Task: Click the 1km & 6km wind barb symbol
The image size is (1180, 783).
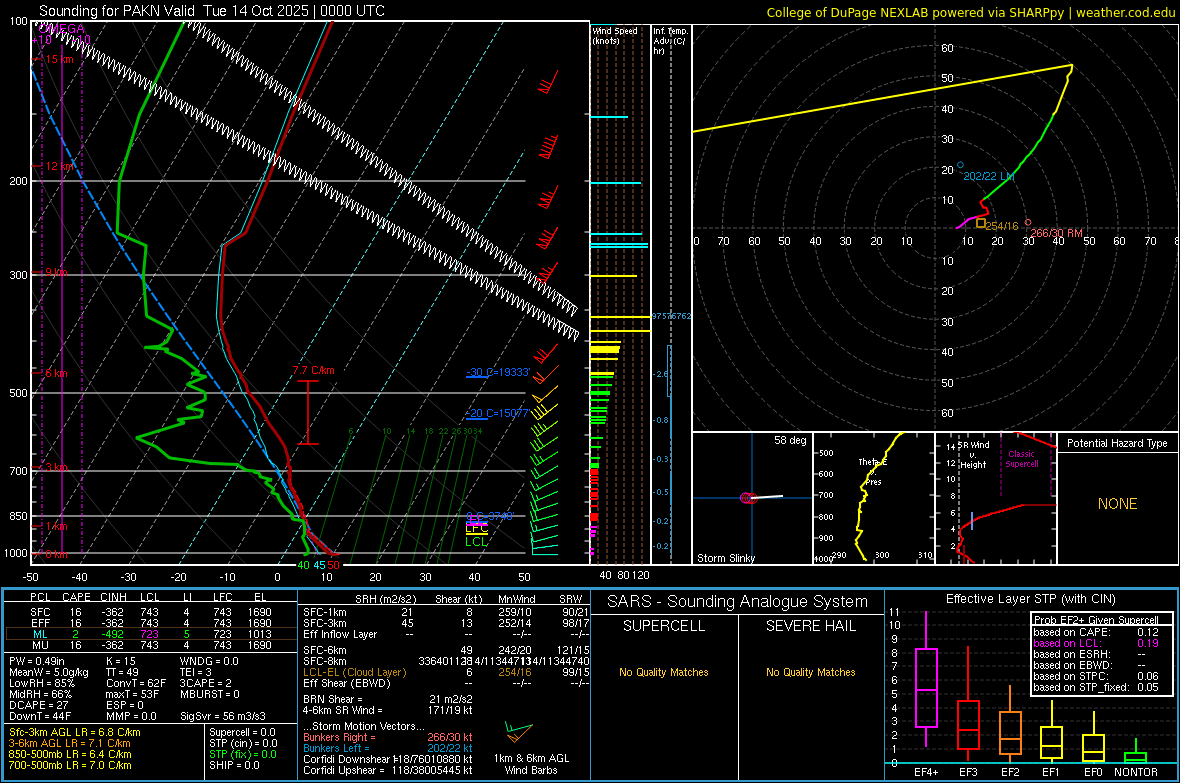Action: point(519,733)
